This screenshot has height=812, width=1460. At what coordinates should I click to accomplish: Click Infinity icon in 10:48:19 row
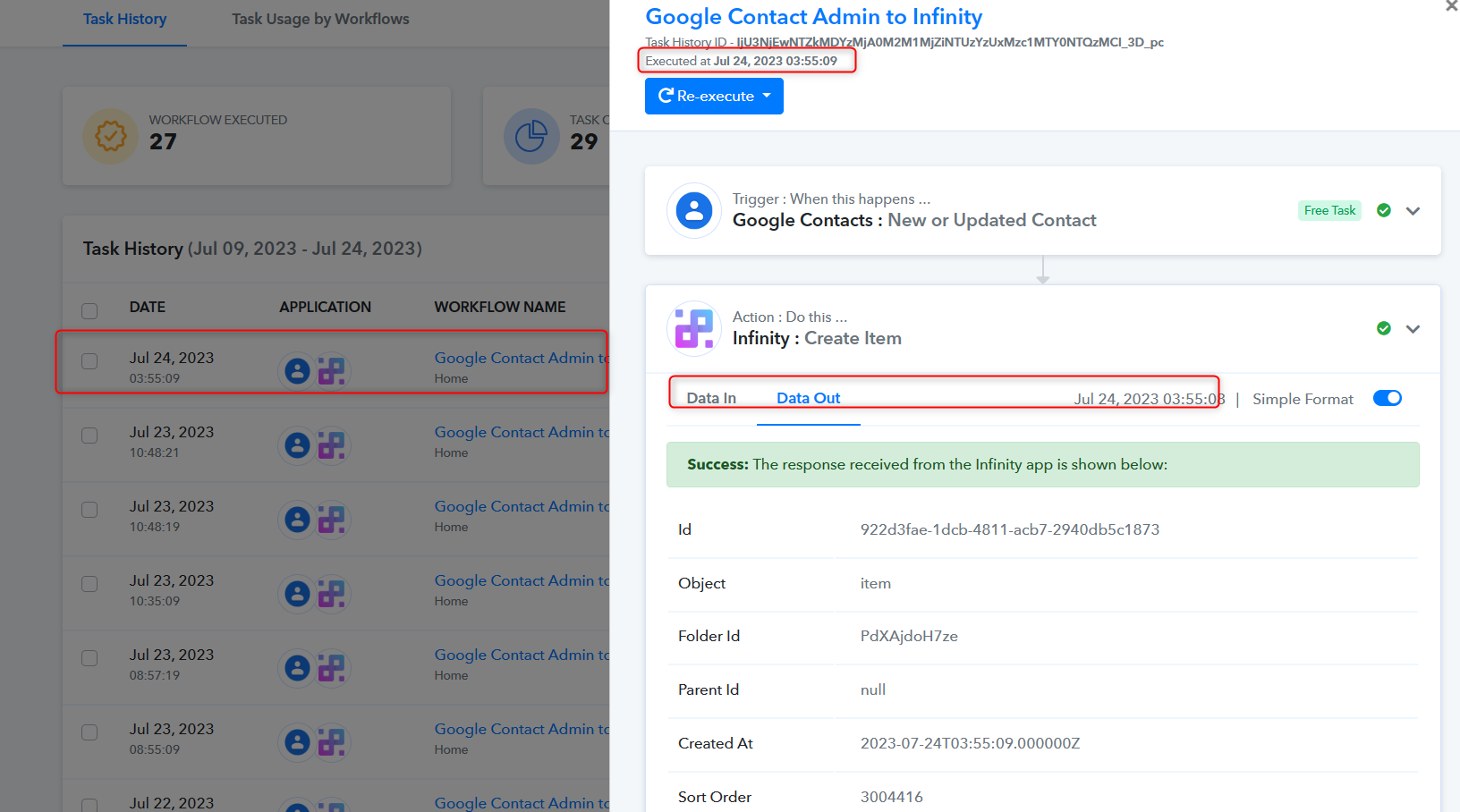[x=332, y=519]
